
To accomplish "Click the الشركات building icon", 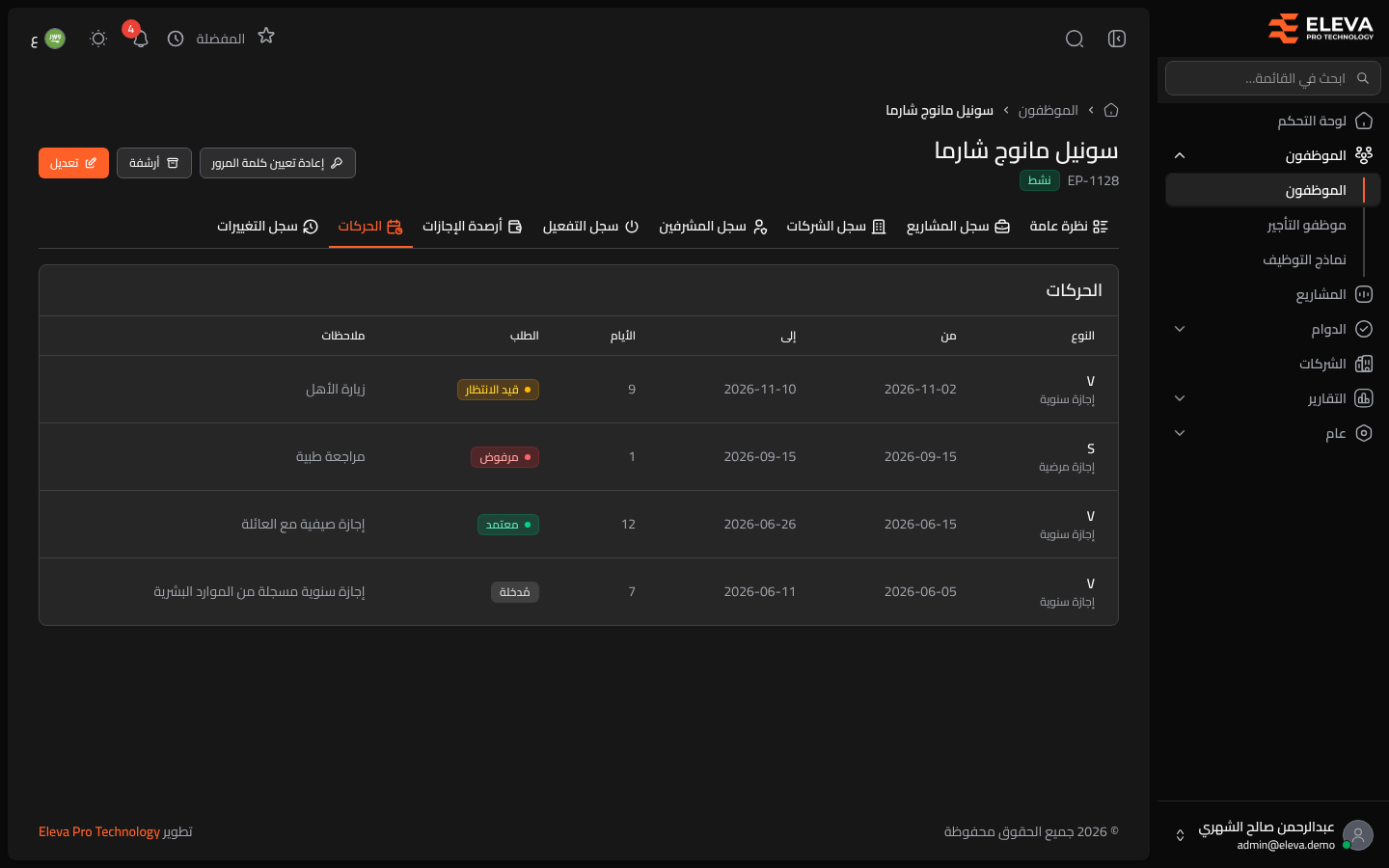I will [x=1364, y=364].
